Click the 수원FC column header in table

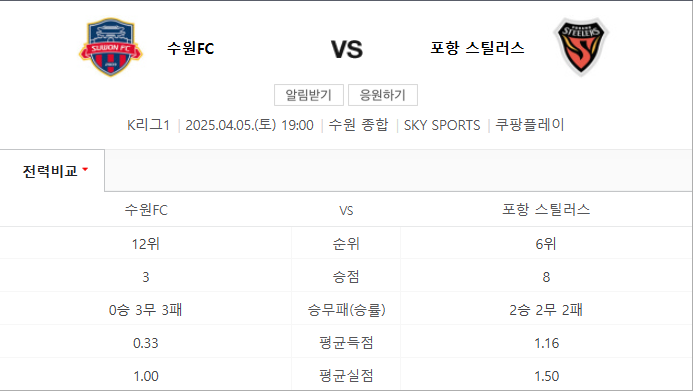click(146, 210)
